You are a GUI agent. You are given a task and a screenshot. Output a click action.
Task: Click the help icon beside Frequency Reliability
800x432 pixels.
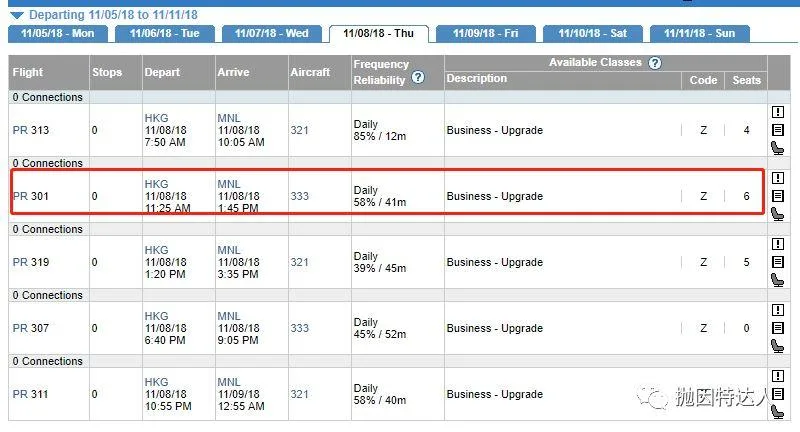point(418,78)
